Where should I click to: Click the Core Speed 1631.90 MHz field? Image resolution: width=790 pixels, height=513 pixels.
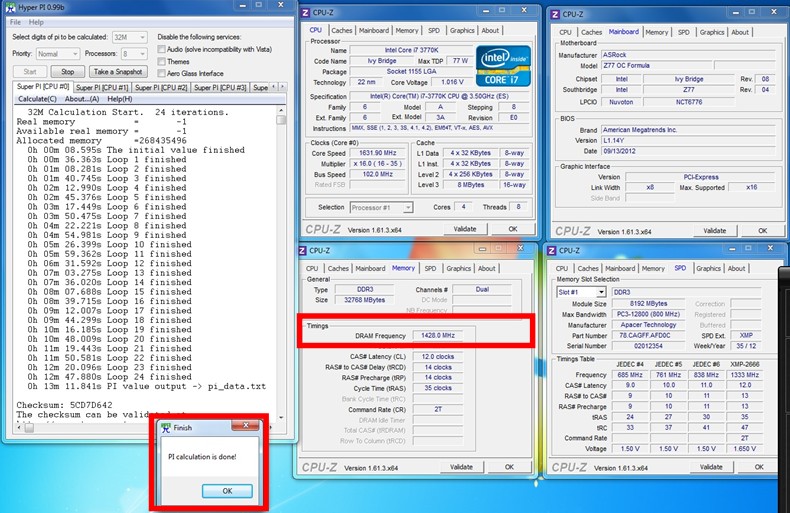[377, 153]
